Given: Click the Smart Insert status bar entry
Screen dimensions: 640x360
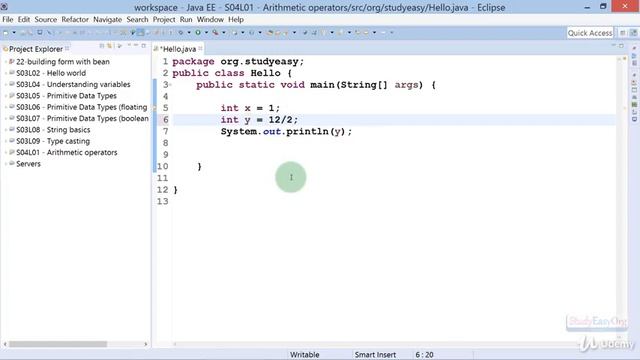Looking at the screenshot, I should (x=375, y=355).
